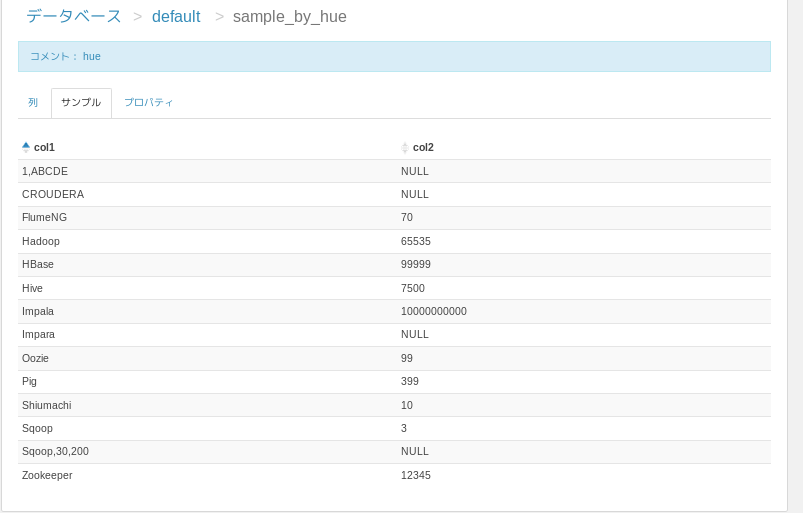This screenshot has width=803, height=513.
Task: Select the 1,ABCDE cell
Action: (x=207, y=171)
